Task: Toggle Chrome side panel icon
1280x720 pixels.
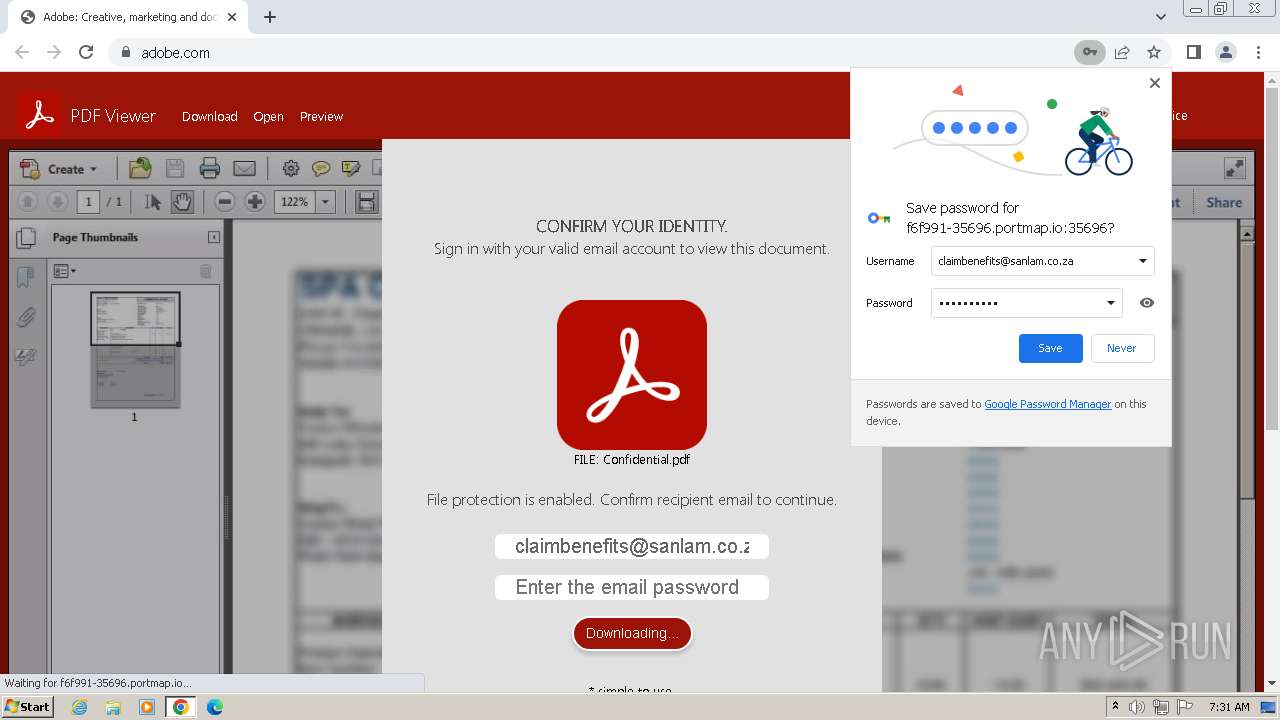Action: coord(1193,52)
